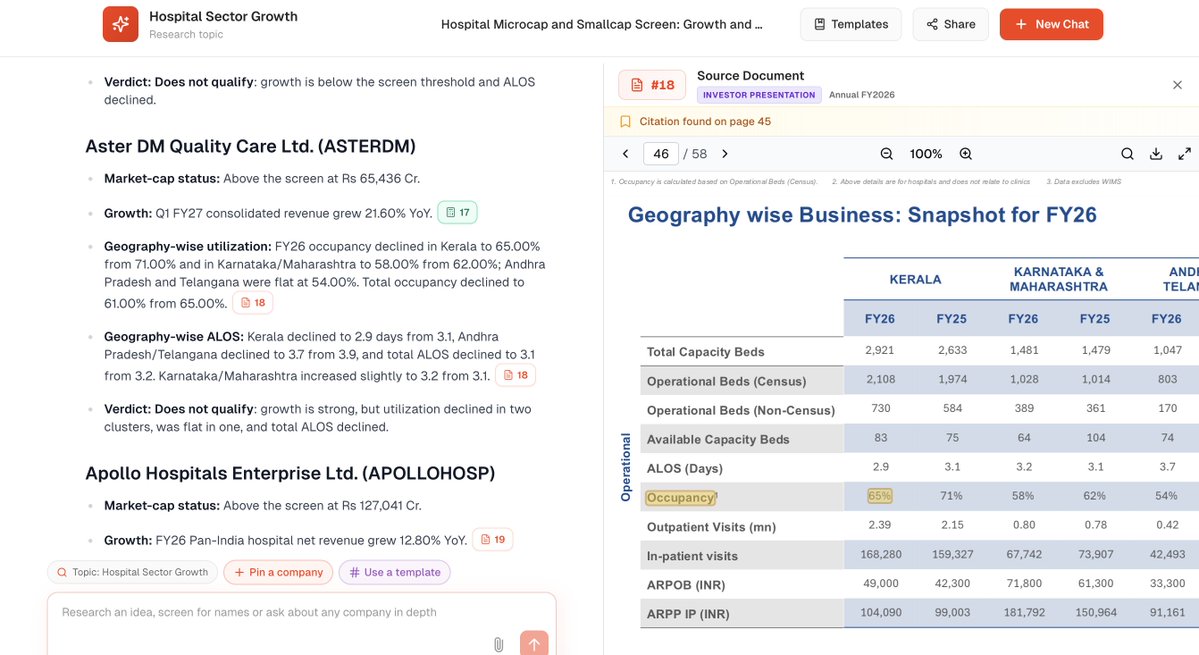Pin a company to the chat

click(278, 572)
